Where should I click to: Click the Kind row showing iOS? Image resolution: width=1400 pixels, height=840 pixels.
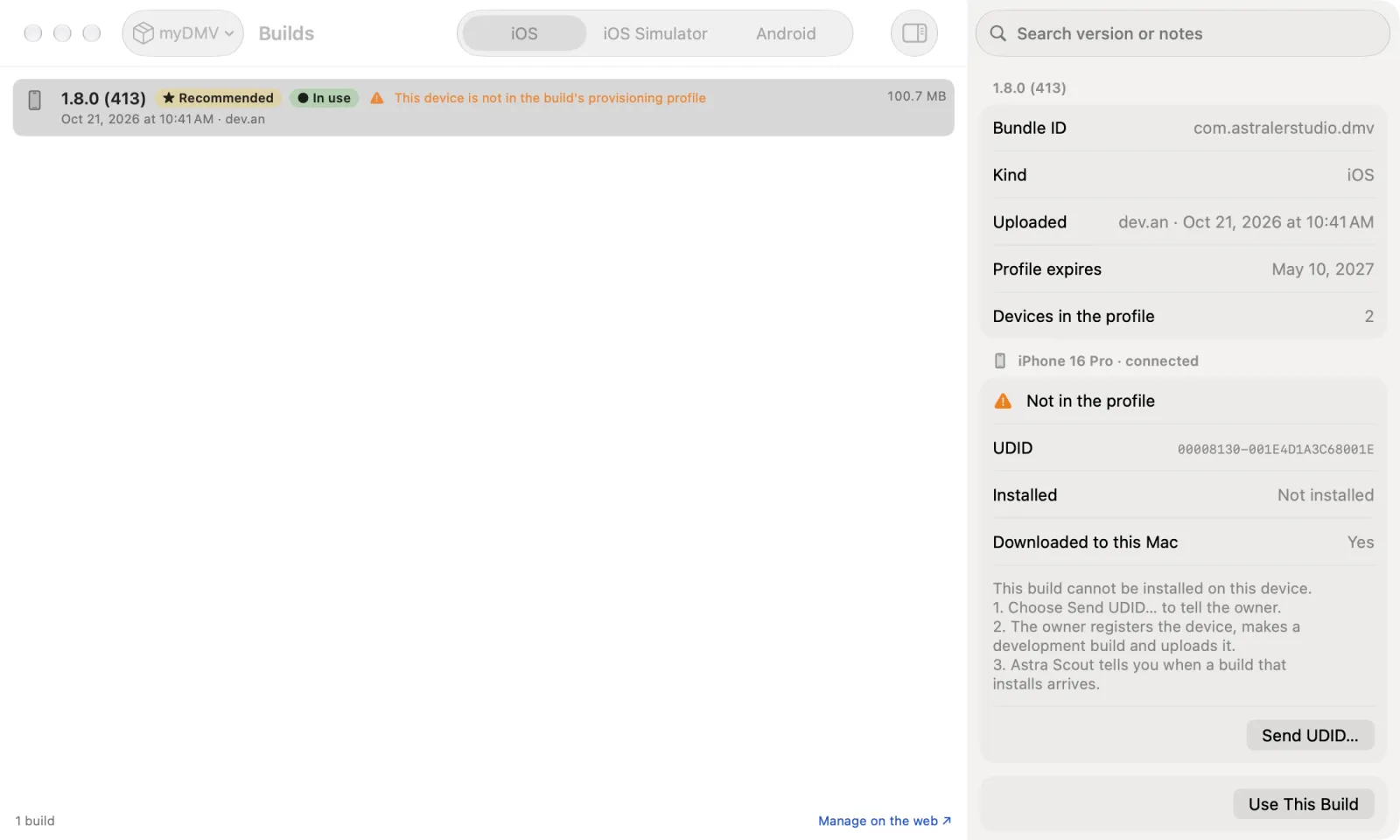[x=1183, y=175]
